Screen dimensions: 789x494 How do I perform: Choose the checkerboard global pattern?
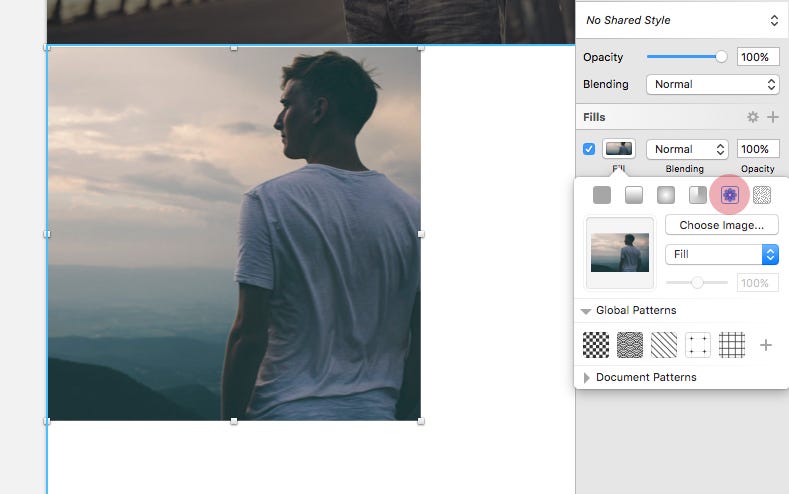click(x=596, y=345)
